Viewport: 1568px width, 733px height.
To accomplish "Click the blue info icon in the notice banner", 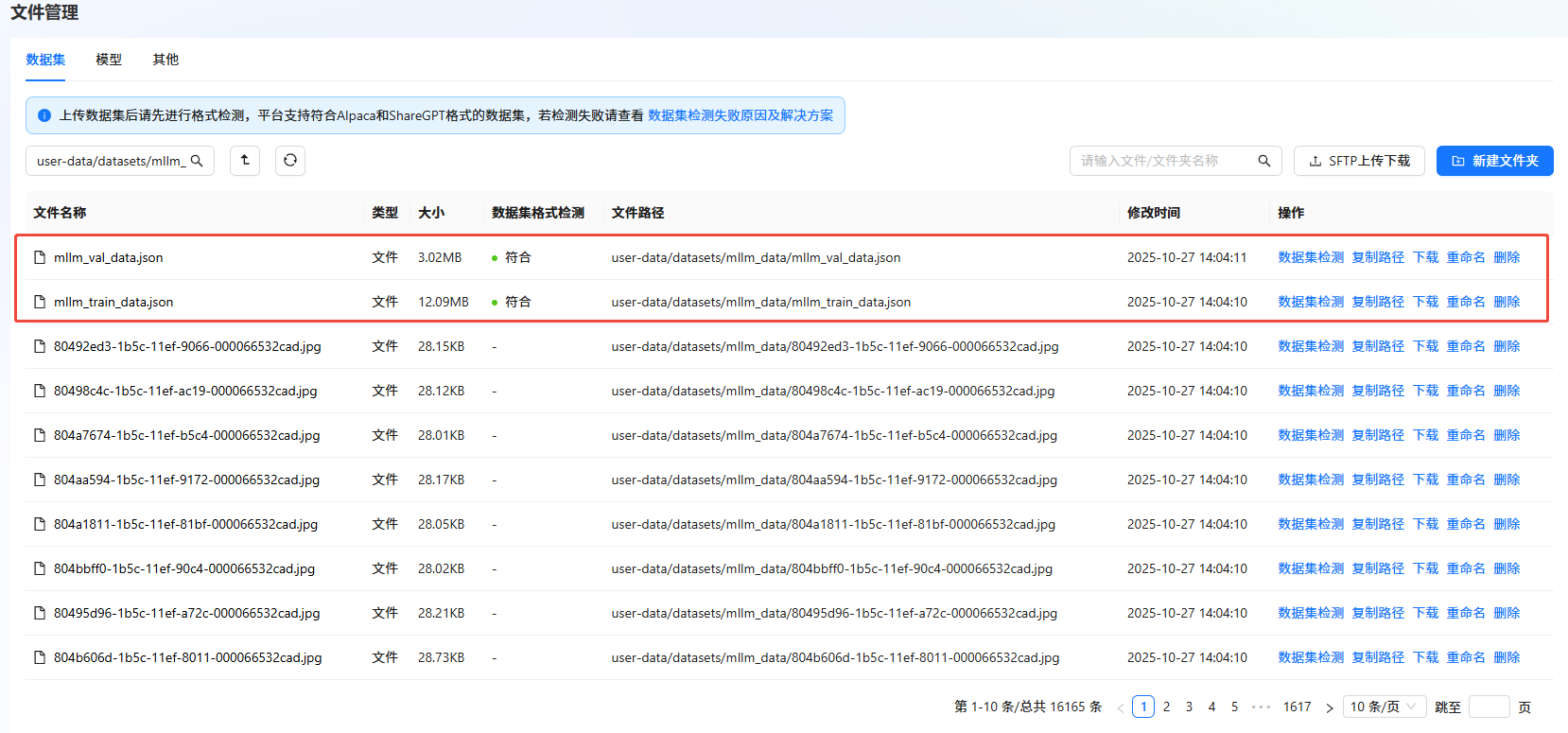I will 44,115.
